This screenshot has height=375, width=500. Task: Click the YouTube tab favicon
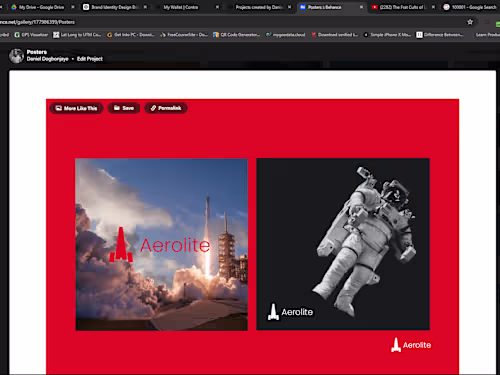pyautogui.click(x=374, y=7)
